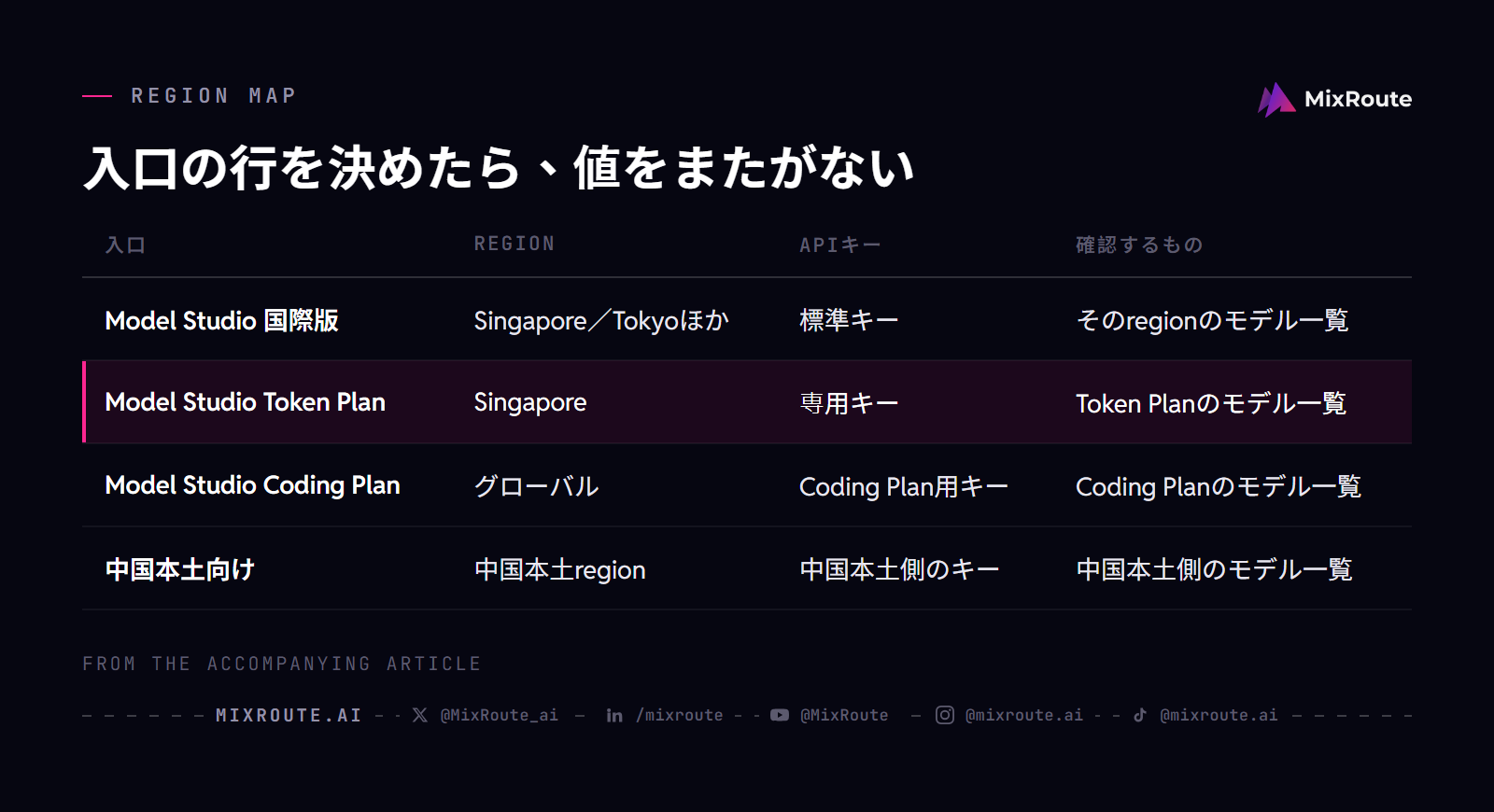Click the 入口 column header

coord(125,245)
